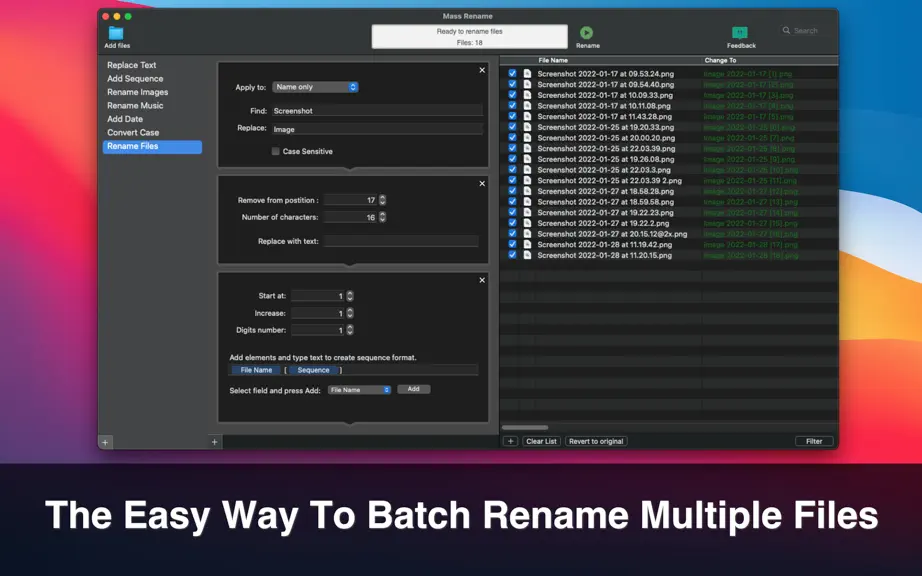Click the Number of characters stepper
Screen dimensions: 922x576
click(382, 217)
